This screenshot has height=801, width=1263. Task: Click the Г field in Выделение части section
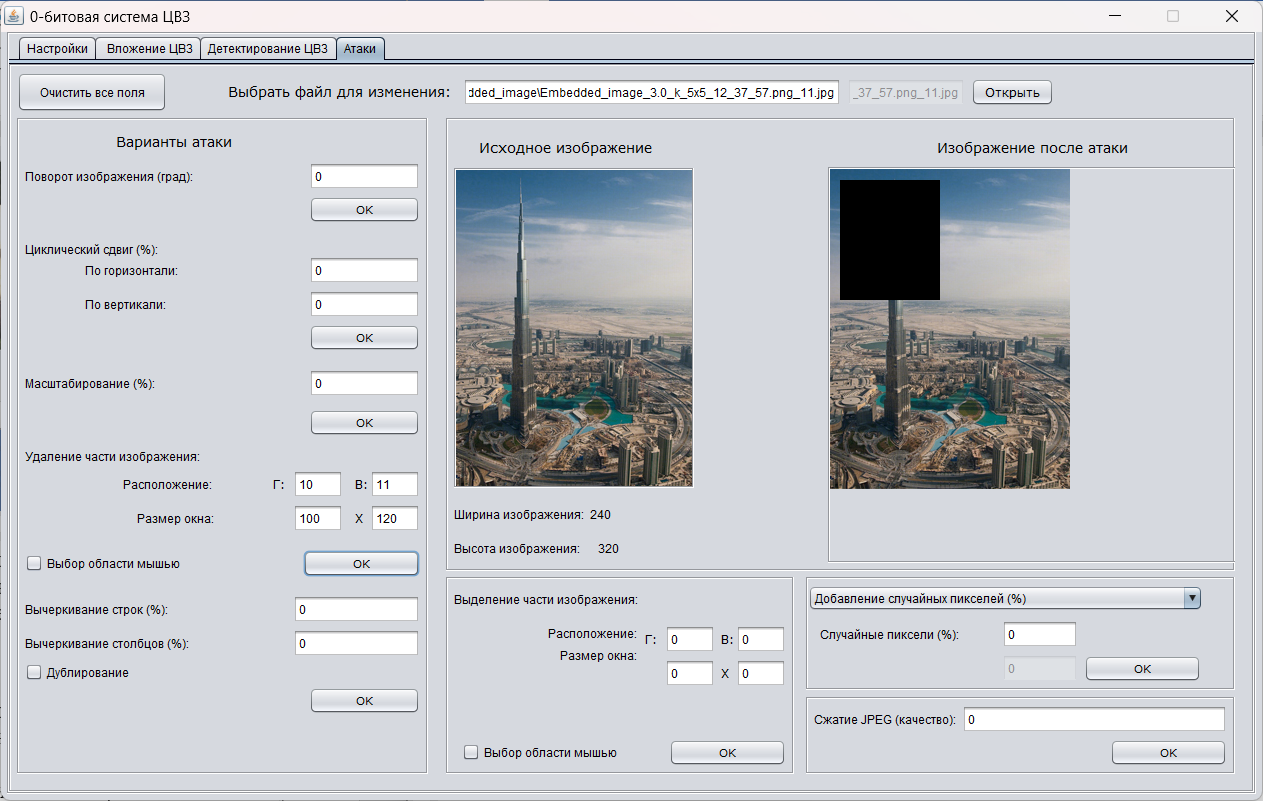[690, 640]
